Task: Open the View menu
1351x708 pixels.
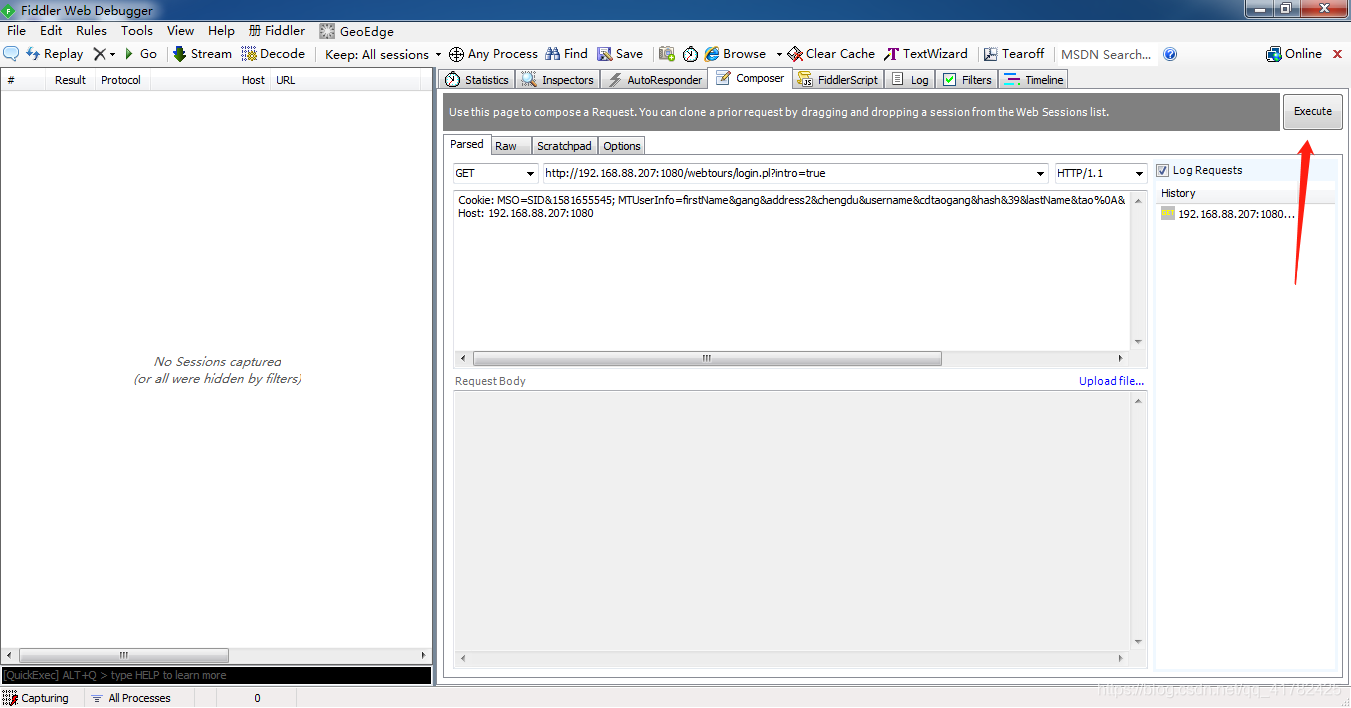Action: [x=181, y=31]
